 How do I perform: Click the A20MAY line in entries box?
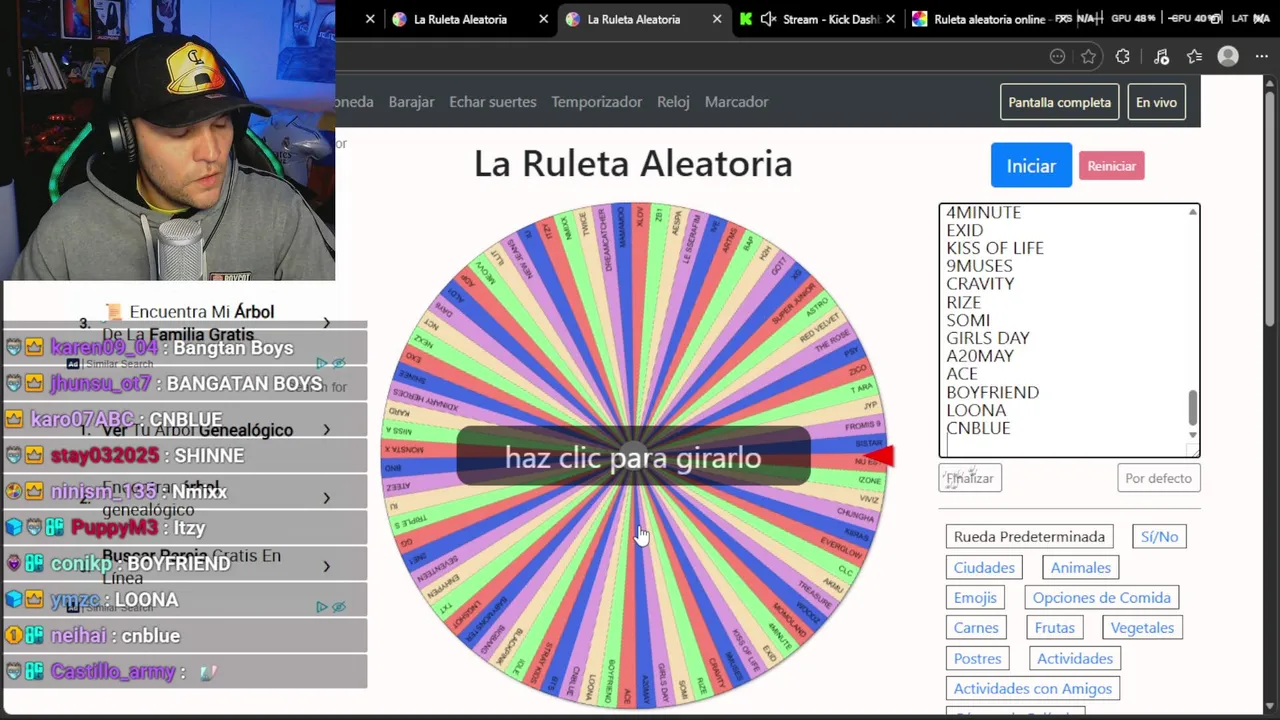980,356
